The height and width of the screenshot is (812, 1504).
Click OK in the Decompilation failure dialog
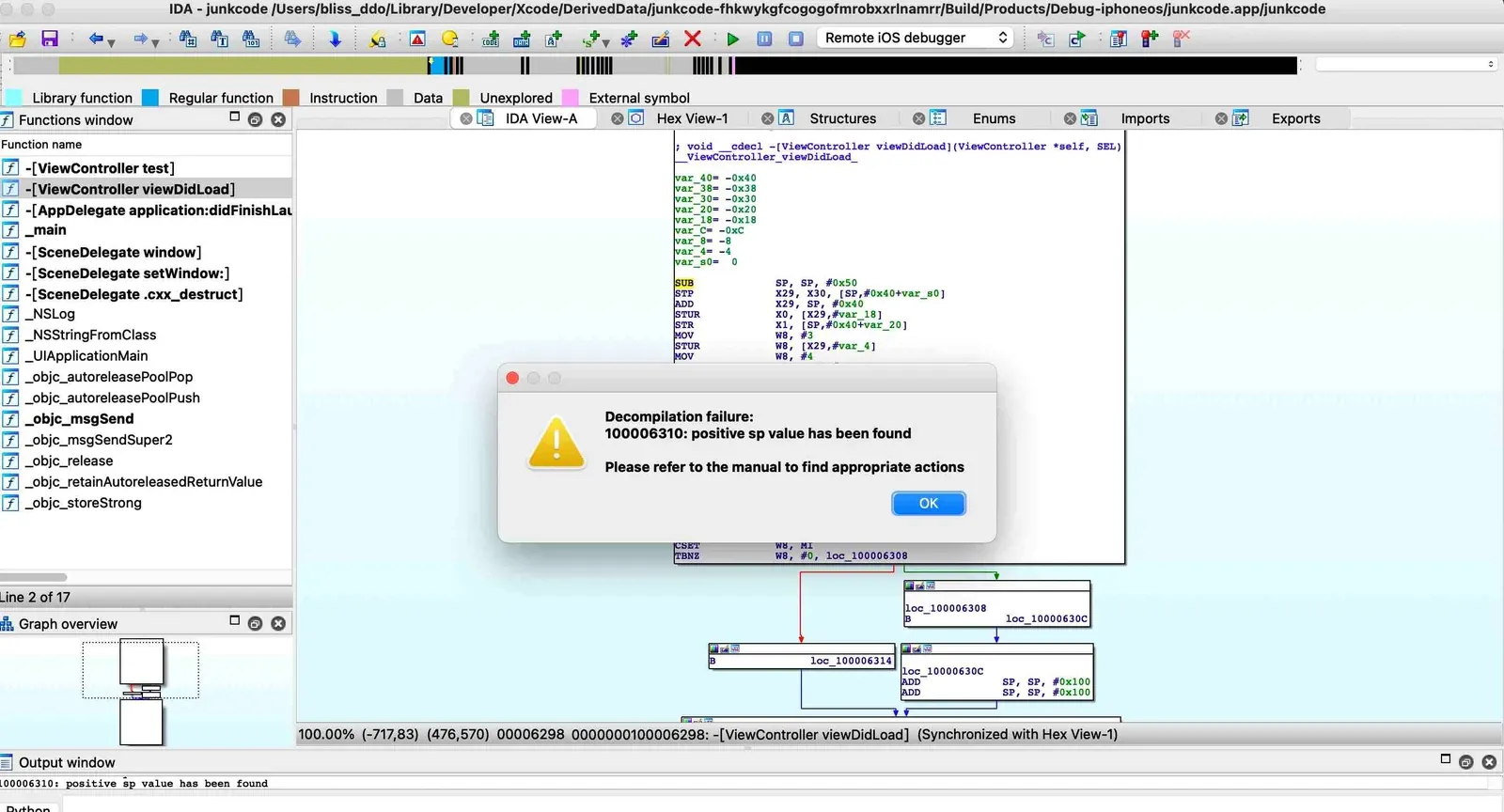click(x=929, y=504)
